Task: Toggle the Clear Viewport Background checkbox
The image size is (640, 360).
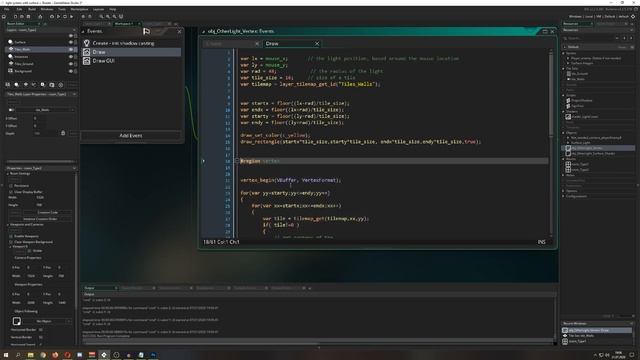Action: (11, 242)
